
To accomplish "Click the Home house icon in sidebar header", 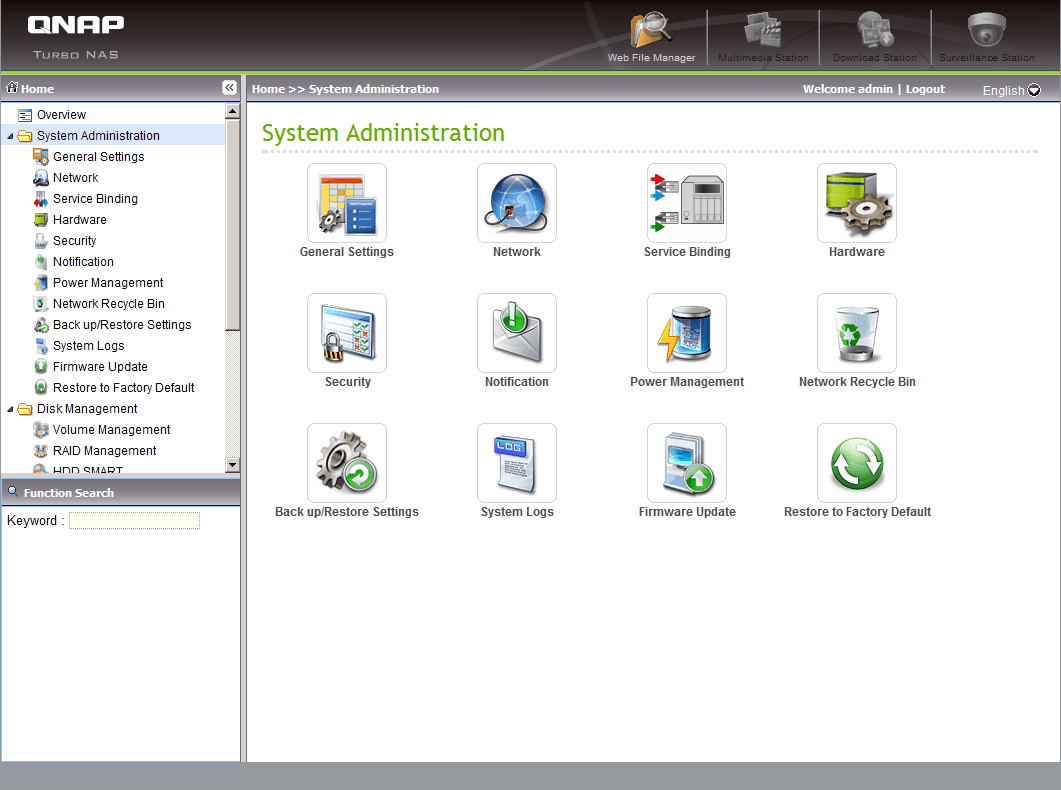I will pyautogui.click(x=12, y=87).
